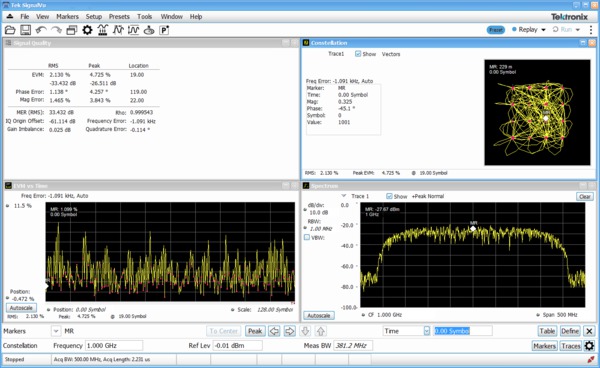Click the Open folder toolbar icon
Image resolution: width=600 pixels, height=368 pixels.
10,30
